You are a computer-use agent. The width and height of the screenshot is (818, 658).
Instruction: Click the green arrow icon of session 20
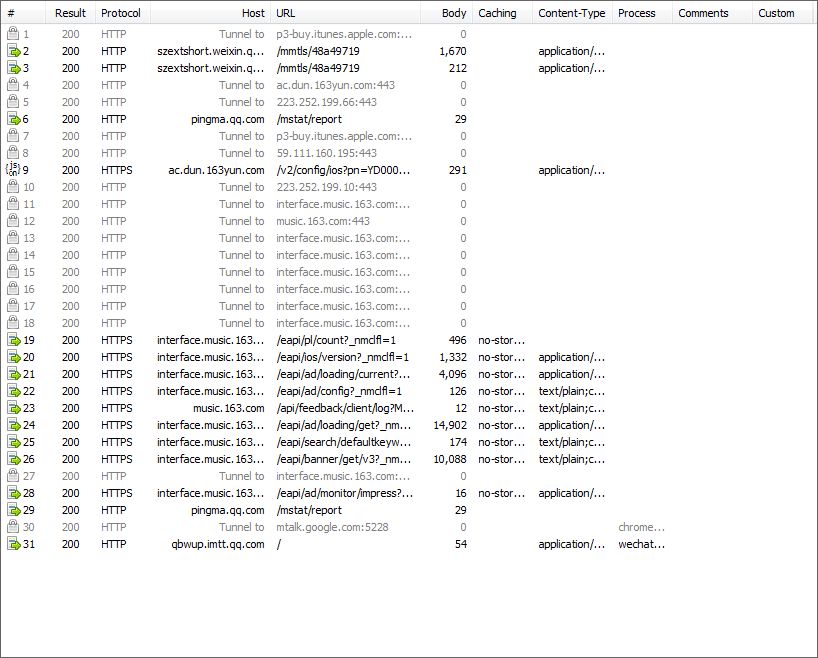coord(13,357)
